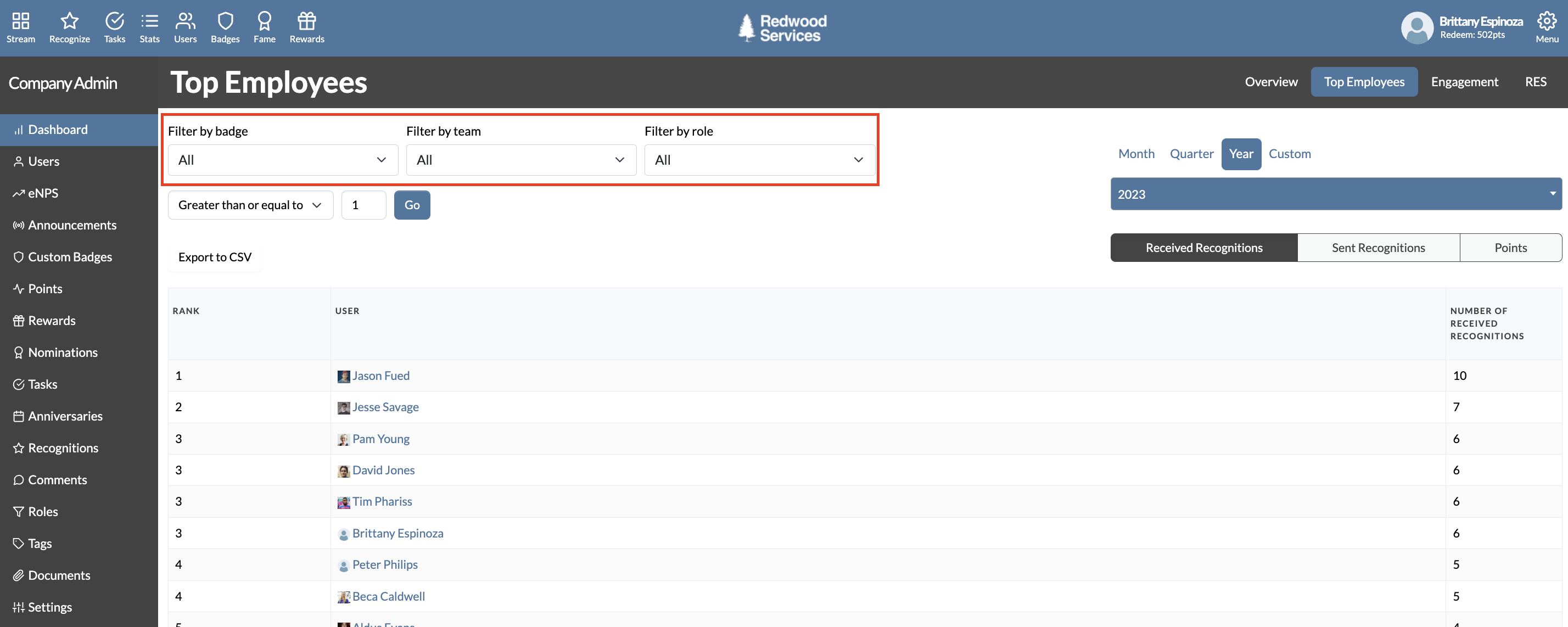Open Pam Young's profile link

[380, 439]
